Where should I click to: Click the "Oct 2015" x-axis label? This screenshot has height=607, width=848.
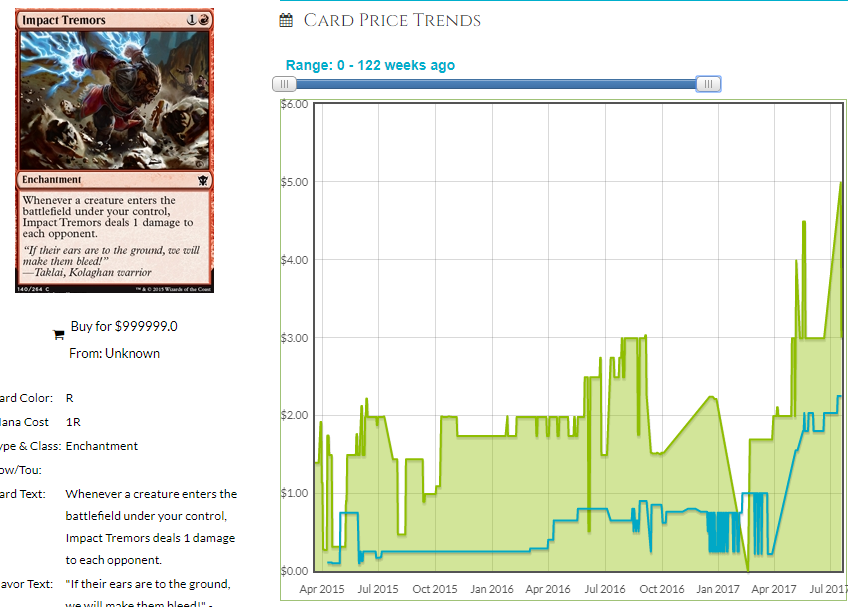[x=435, y=589]
